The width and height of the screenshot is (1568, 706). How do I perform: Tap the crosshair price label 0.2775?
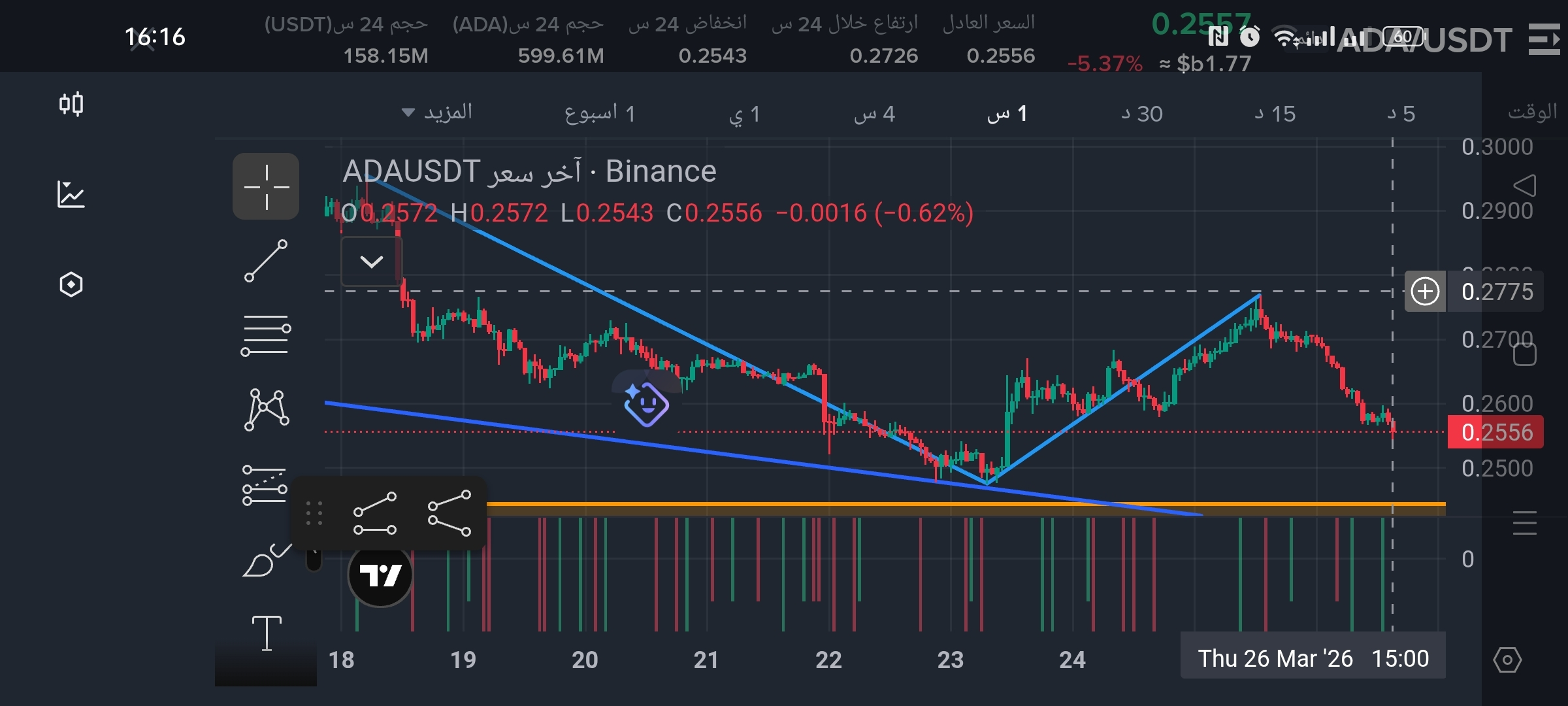(x=1497, y=292)
